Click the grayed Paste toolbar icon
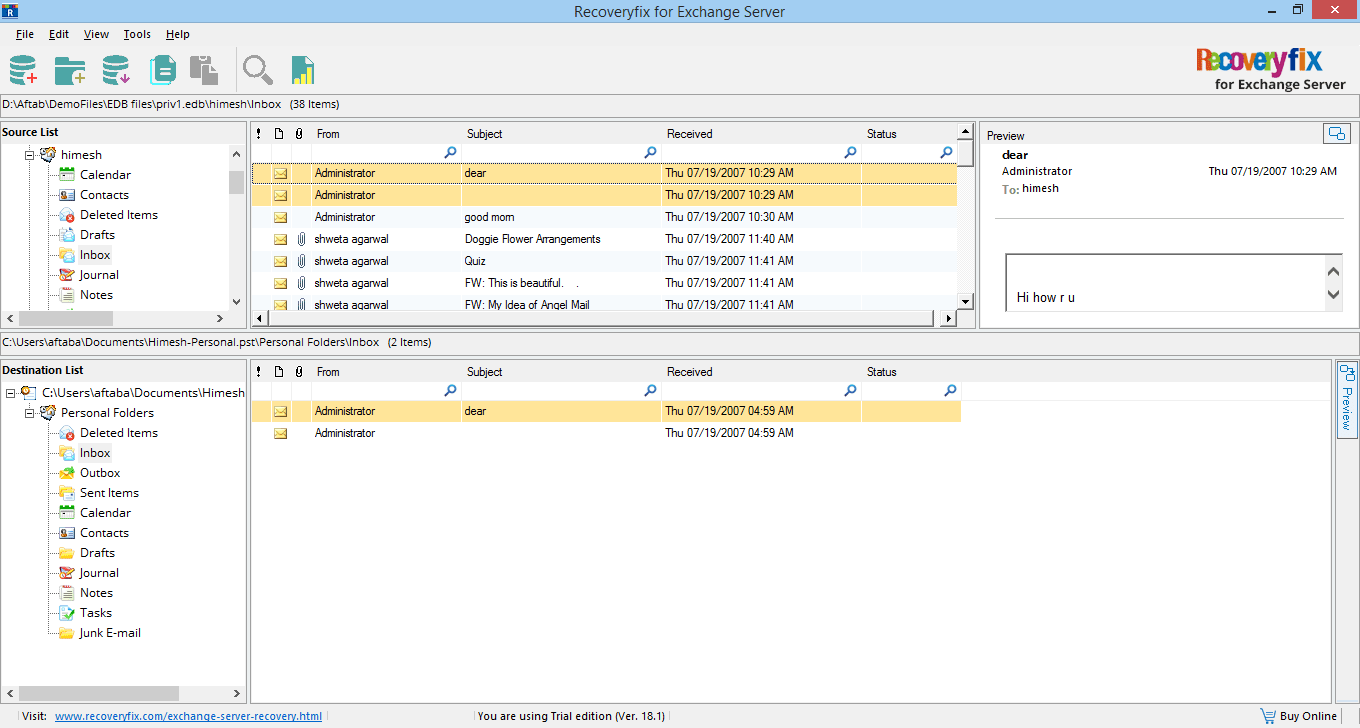 pyautogui.click(x=204, y=70)
